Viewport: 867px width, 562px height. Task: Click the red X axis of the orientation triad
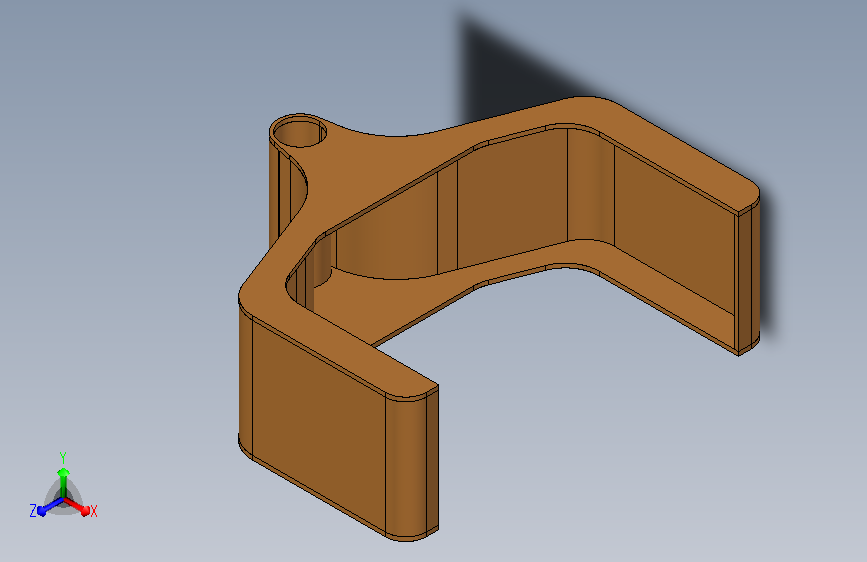click(x=77, y=507)
